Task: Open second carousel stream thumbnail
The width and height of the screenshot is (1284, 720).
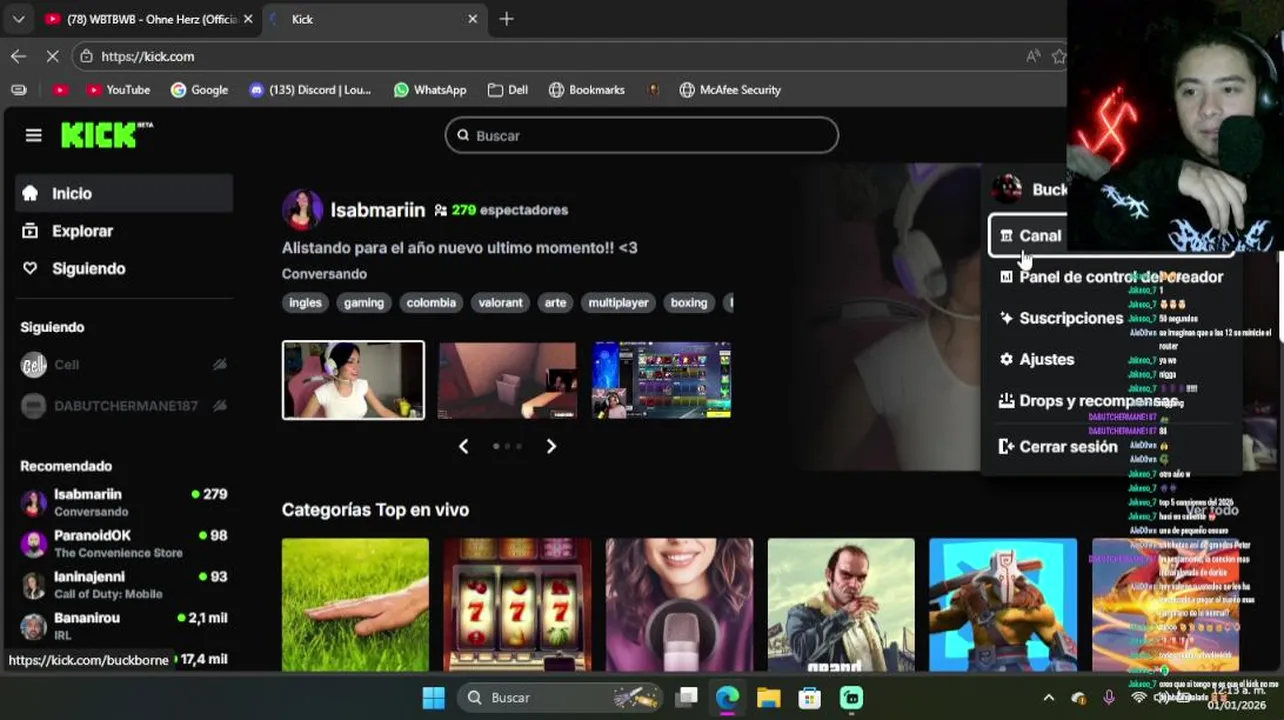Action: click(x=507, y=380)
